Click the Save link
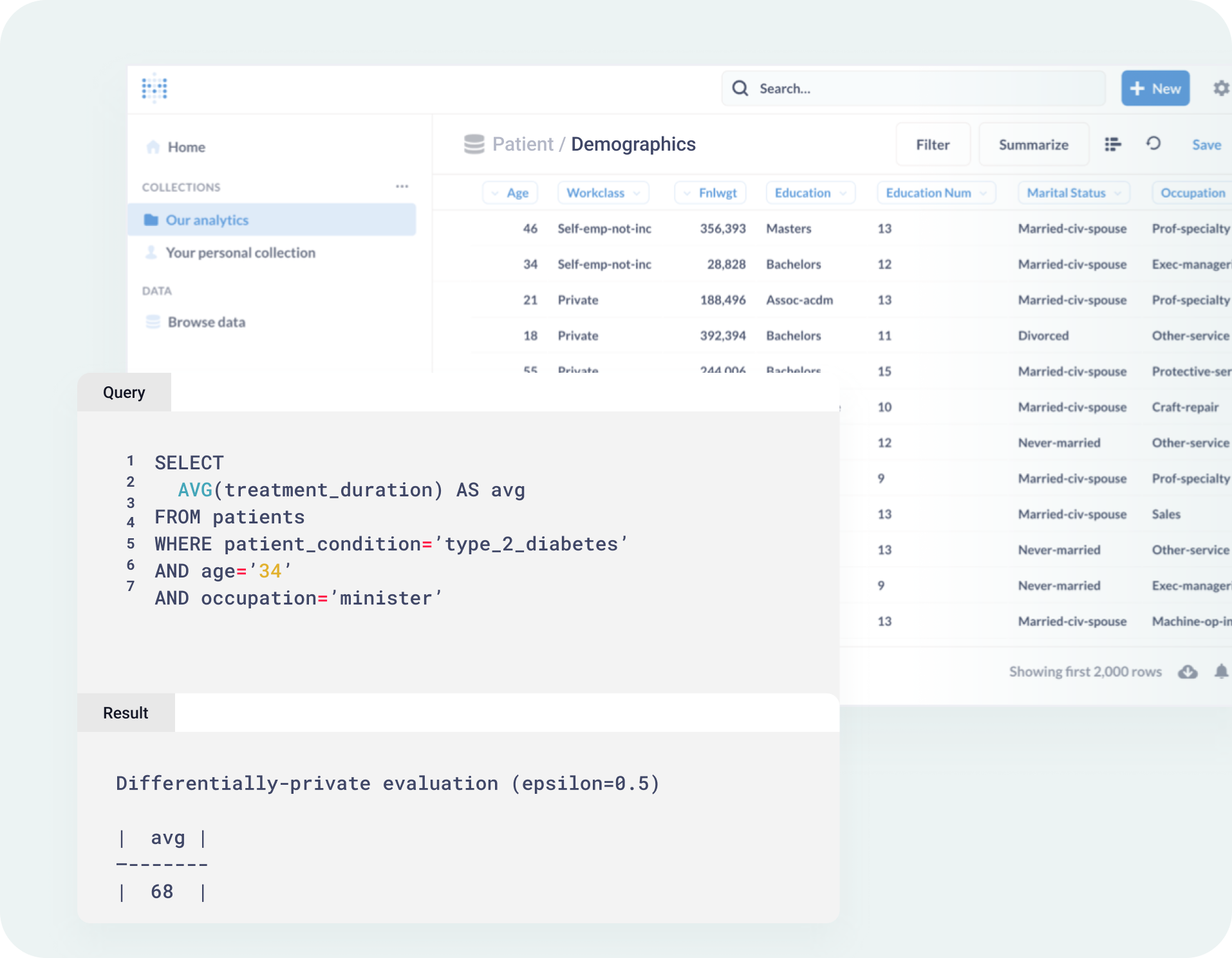Screen dimensions: 1232x958 (1206, 145)
